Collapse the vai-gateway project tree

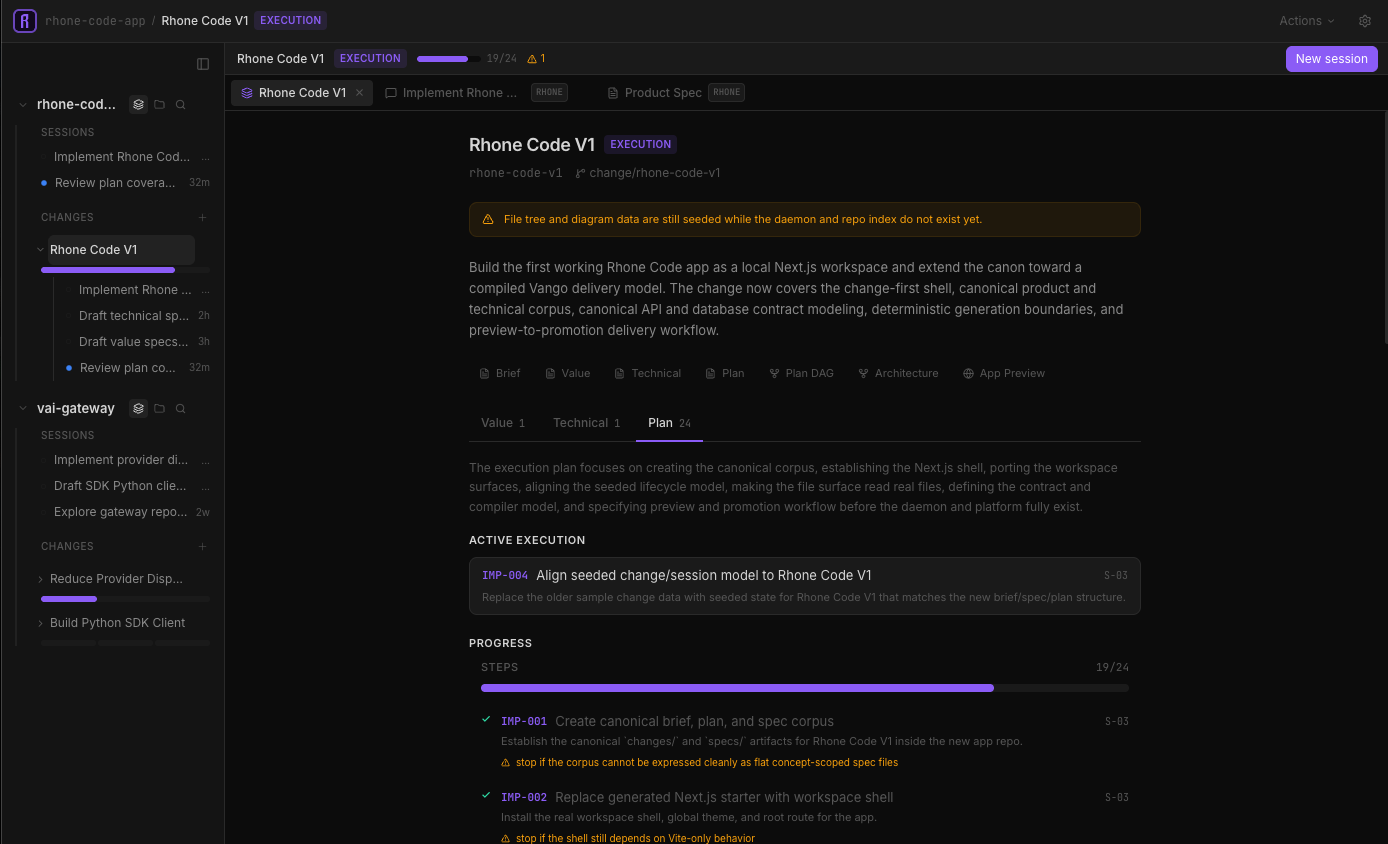tap(24, 408)
